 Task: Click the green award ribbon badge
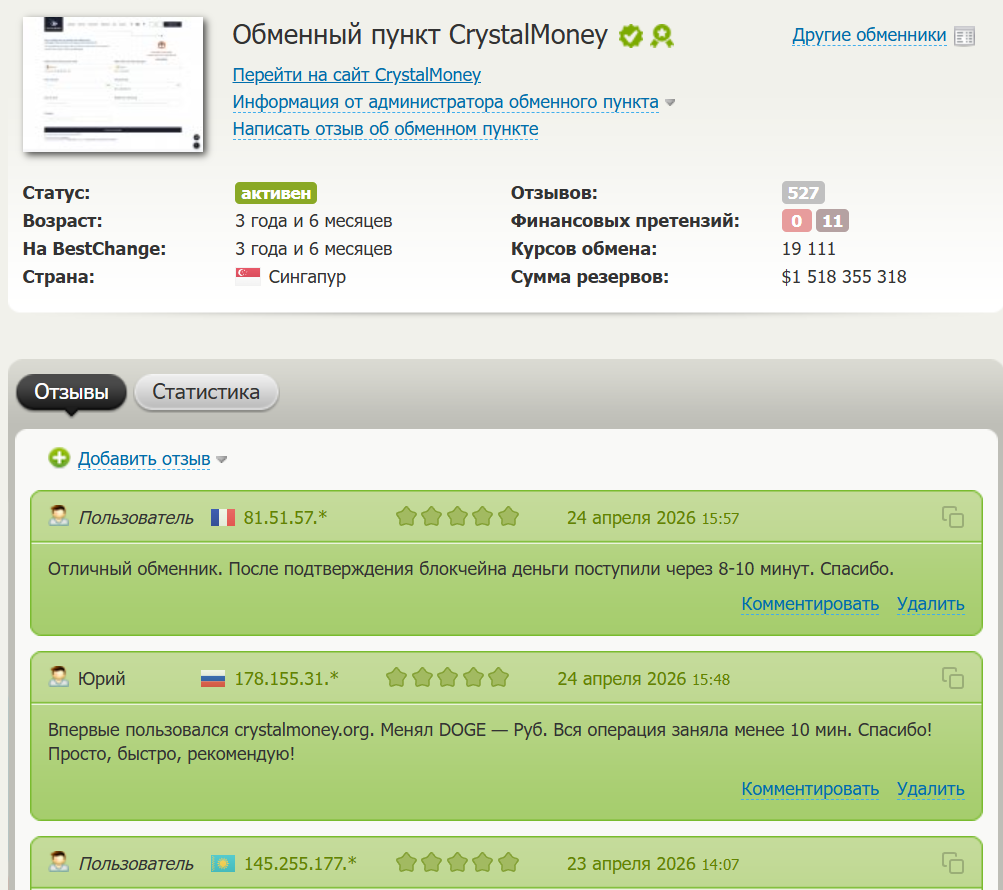661,37
